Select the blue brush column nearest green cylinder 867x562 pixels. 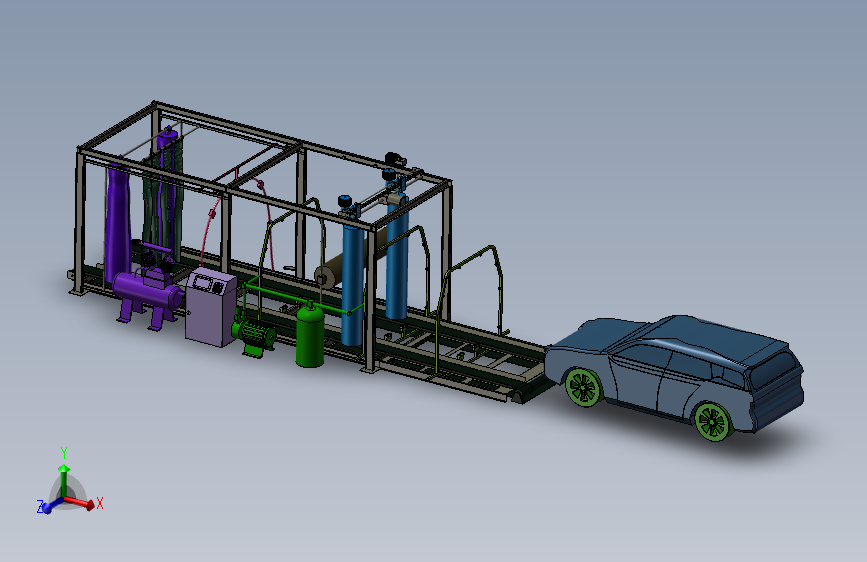pyautogui.click(x=352, y=283)
